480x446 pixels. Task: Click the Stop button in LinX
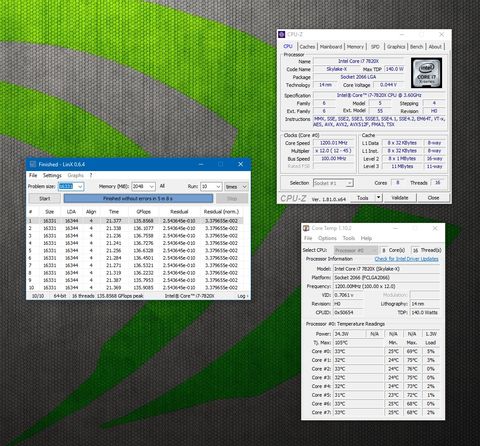point(232,199)
